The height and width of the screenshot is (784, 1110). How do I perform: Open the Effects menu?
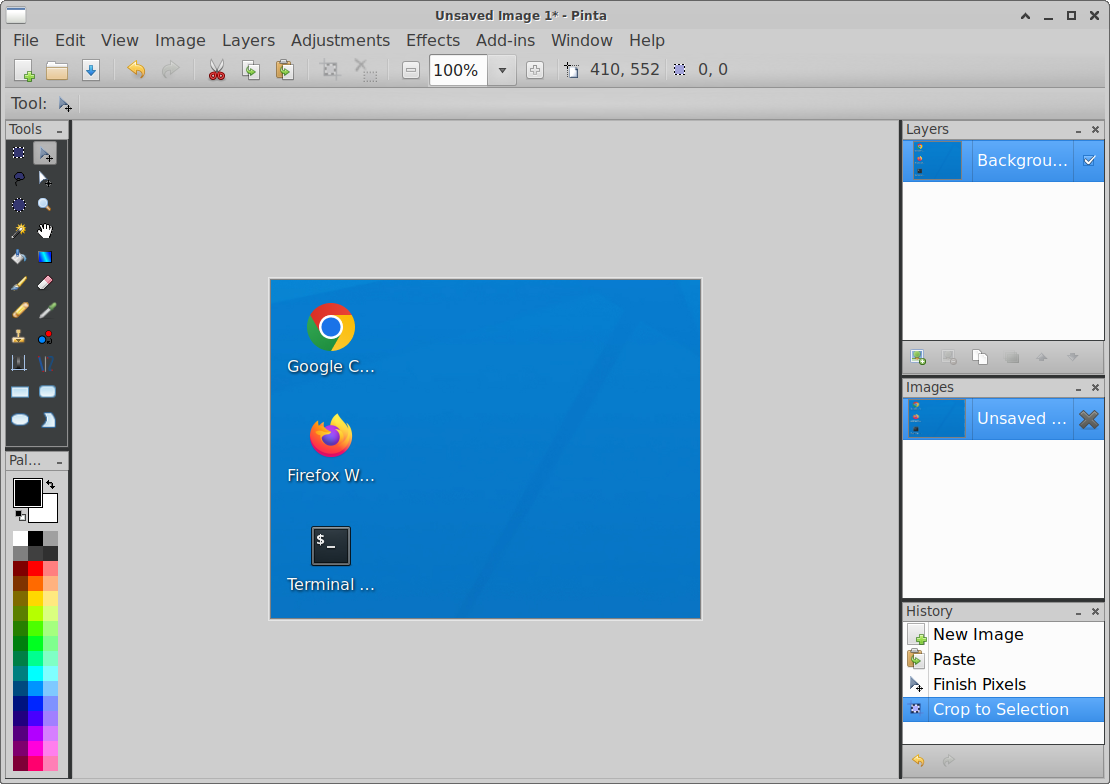pos(433,40)
